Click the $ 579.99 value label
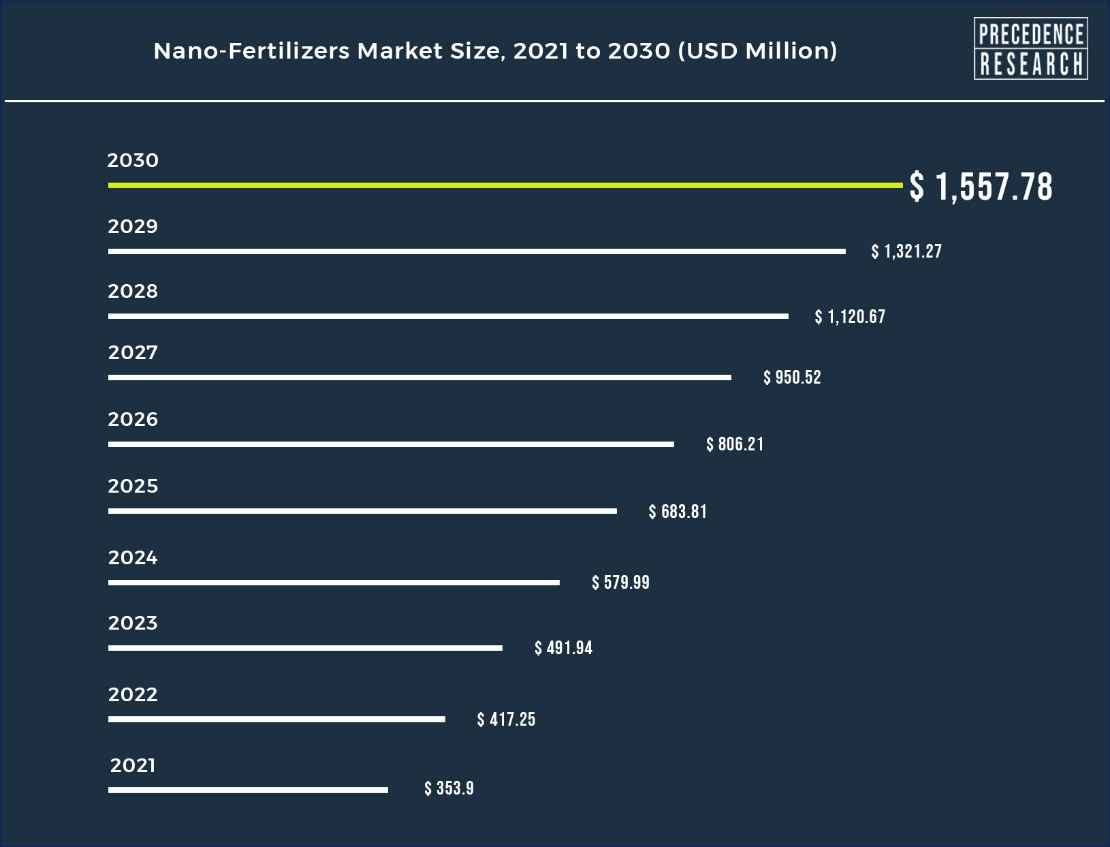The height and width of the screenshot is (847, 1110). click(621, 582)
